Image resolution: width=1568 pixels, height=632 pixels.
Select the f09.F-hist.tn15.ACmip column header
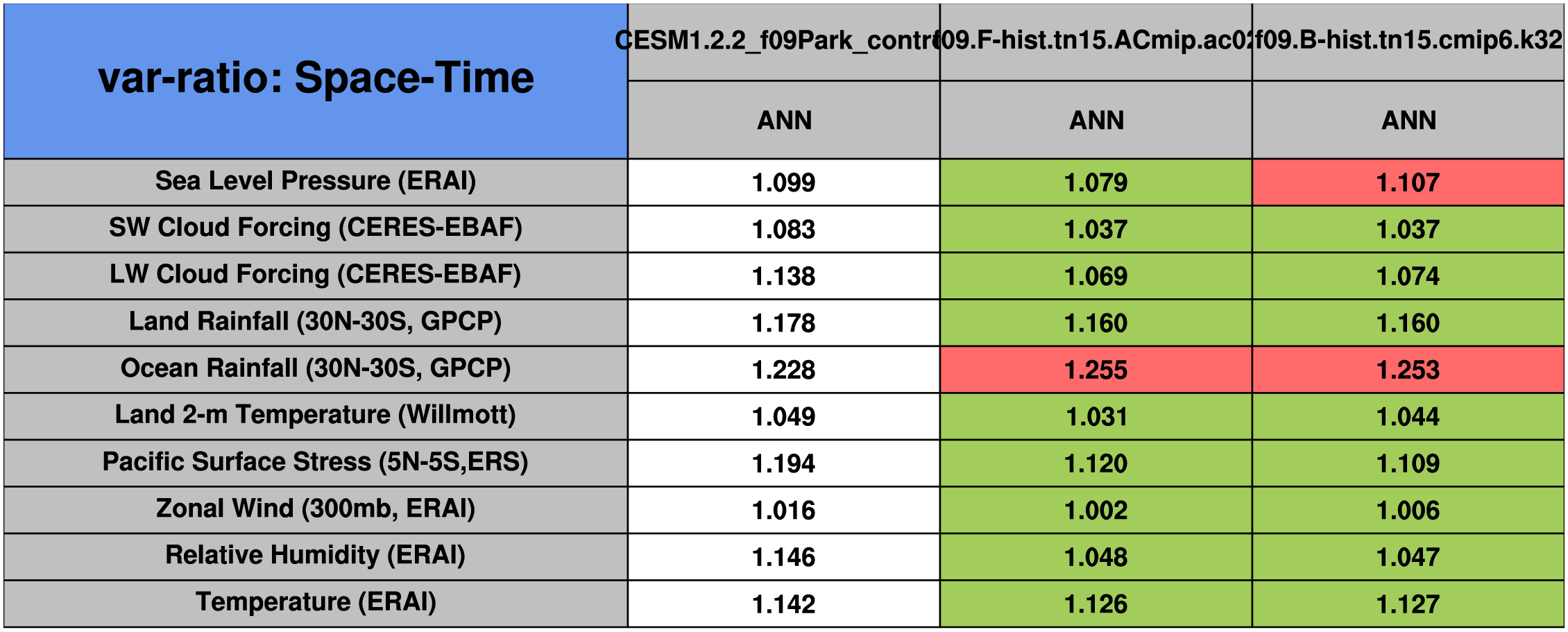(1096, 41)
